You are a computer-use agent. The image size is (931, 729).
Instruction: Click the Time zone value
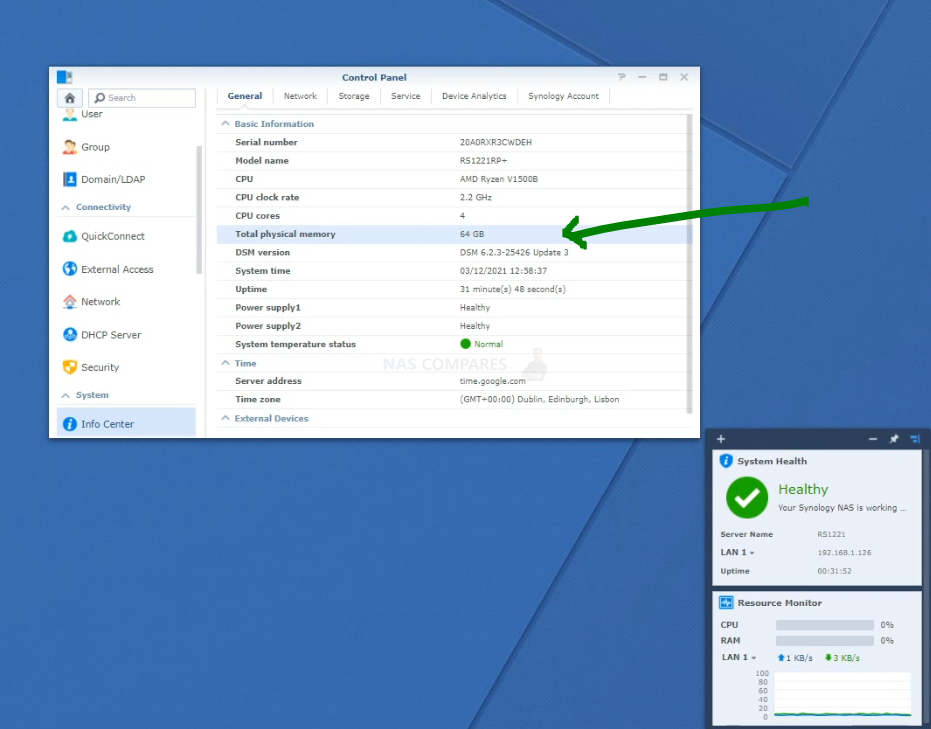(x=539, y=400)
